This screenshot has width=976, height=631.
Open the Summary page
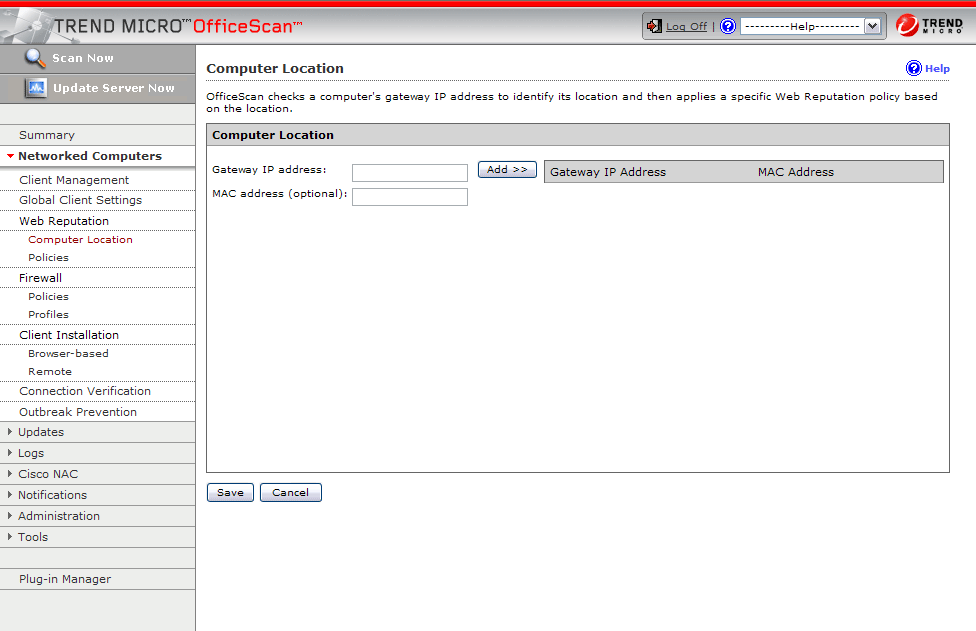[47, 135]
